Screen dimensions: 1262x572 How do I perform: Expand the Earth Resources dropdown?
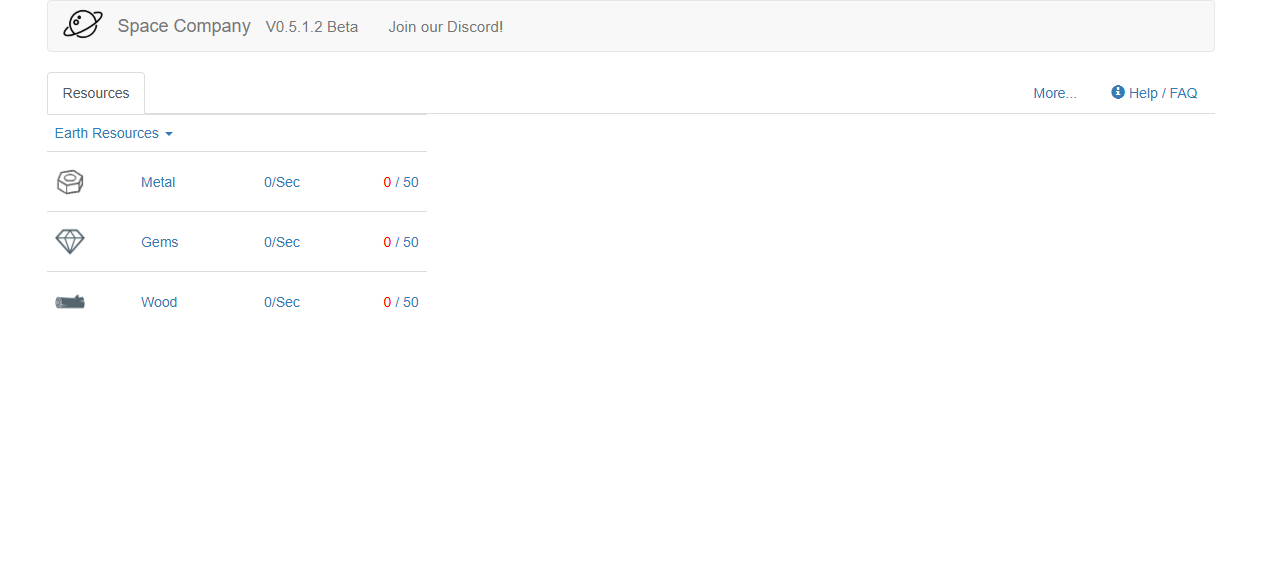click(107, 133)
